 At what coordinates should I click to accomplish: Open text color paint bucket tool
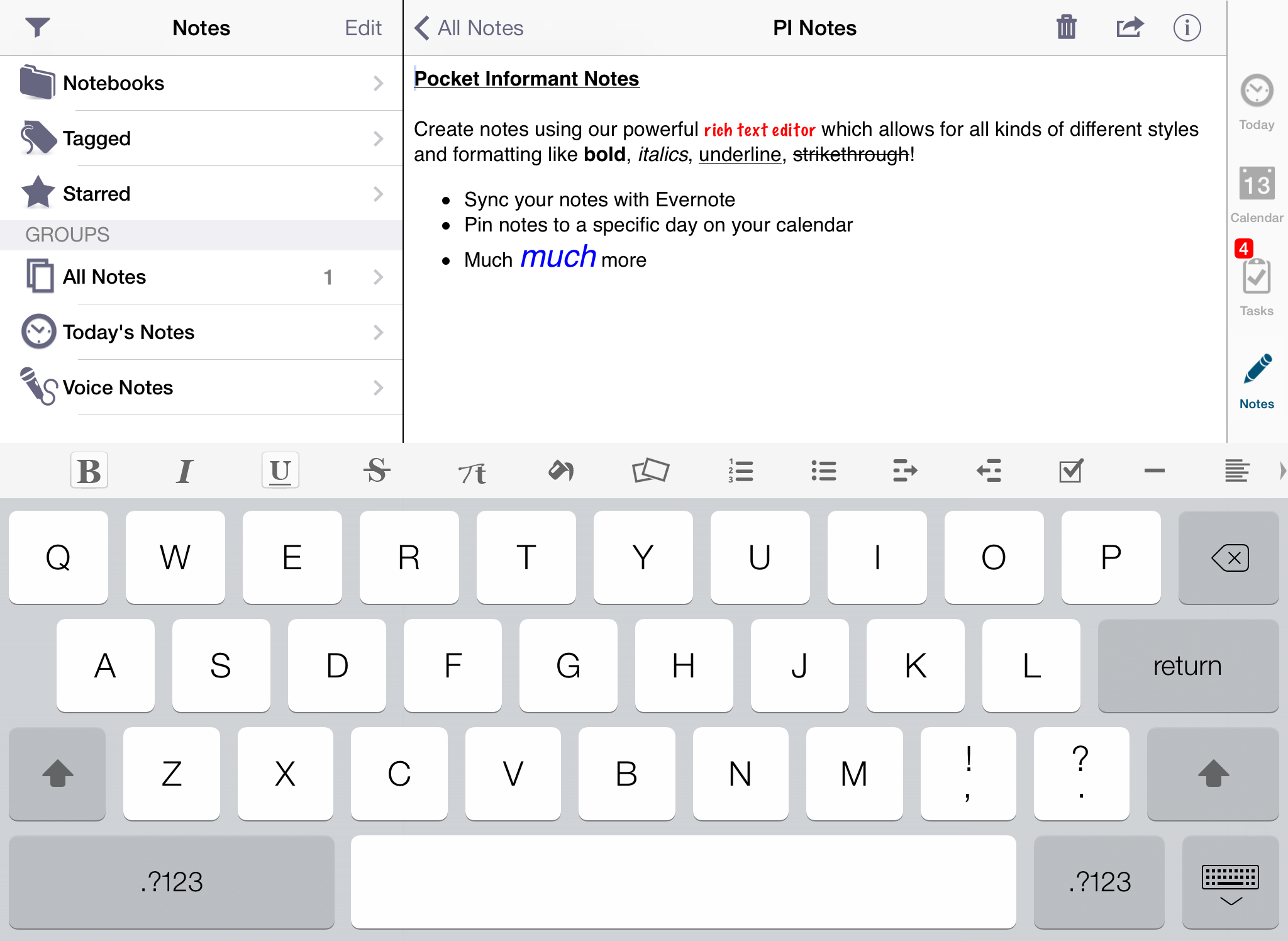click(561, 470)
